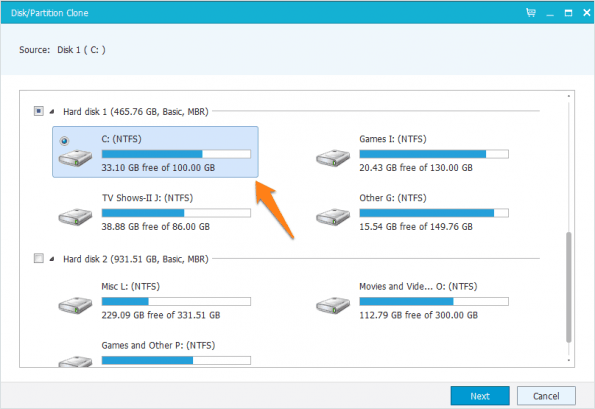595x409 pixels.
Task: Toggle the Hard disk 1 checkbox
Action: click(x=39, y=111)
